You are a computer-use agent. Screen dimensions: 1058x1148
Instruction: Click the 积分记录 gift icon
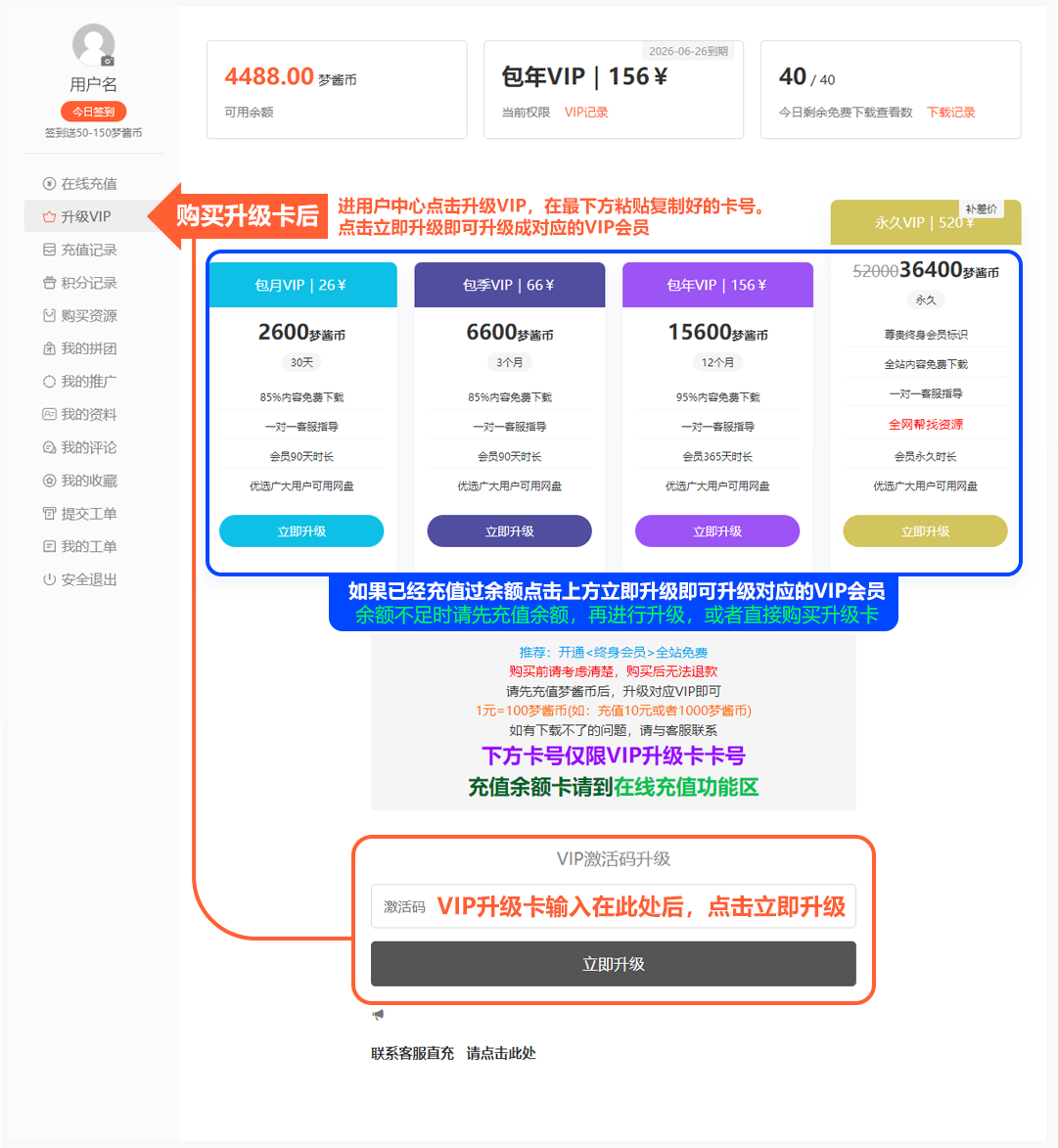[49, 283]
